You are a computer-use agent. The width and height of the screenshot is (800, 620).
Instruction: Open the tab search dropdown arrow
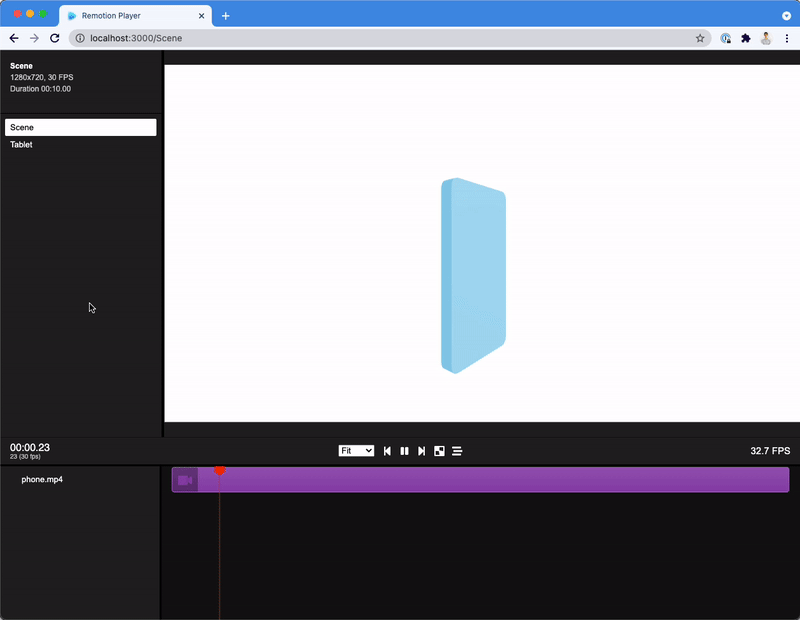point(786,16)
